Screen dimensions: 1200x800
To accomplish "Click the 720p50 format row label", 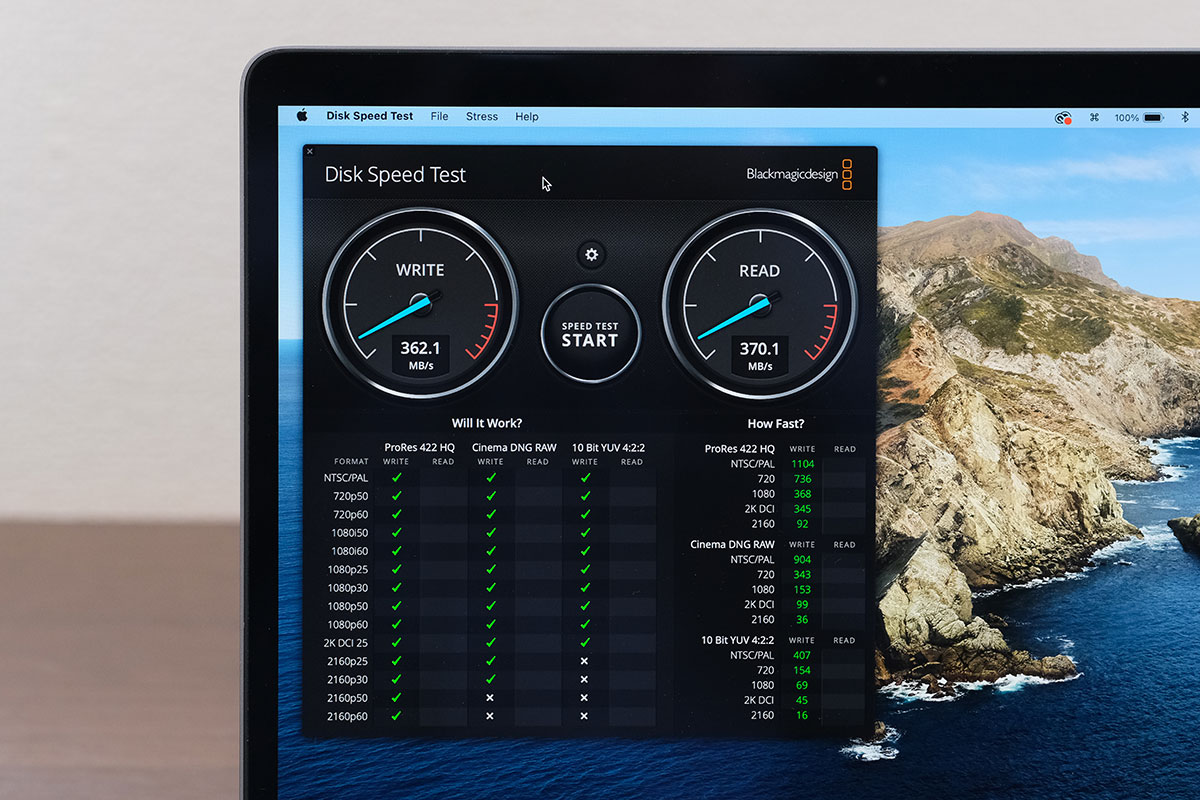I will tap(349, 496).
